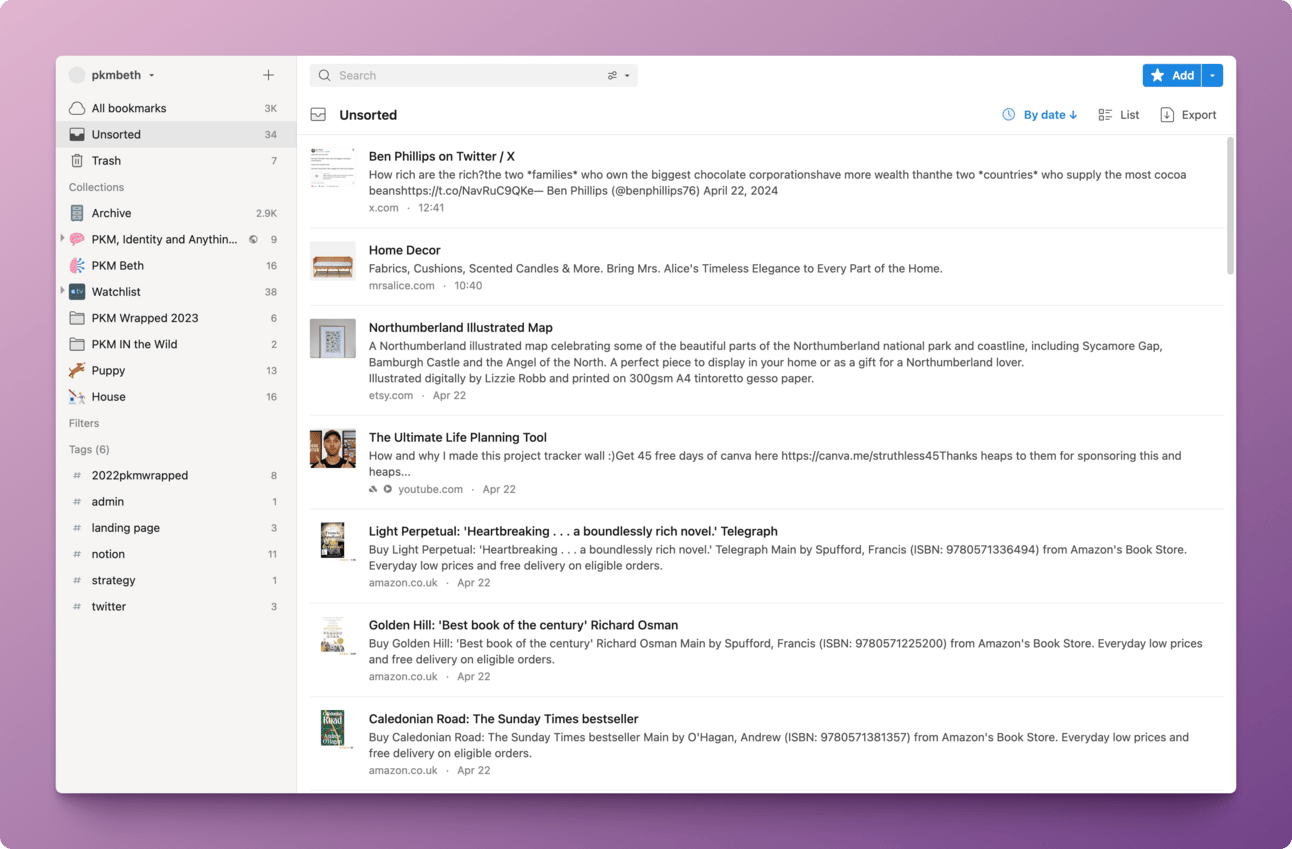Click the Home Decor bench thumbnail
This screenshot has width=1292, height=849.
[x=333, y=262]
